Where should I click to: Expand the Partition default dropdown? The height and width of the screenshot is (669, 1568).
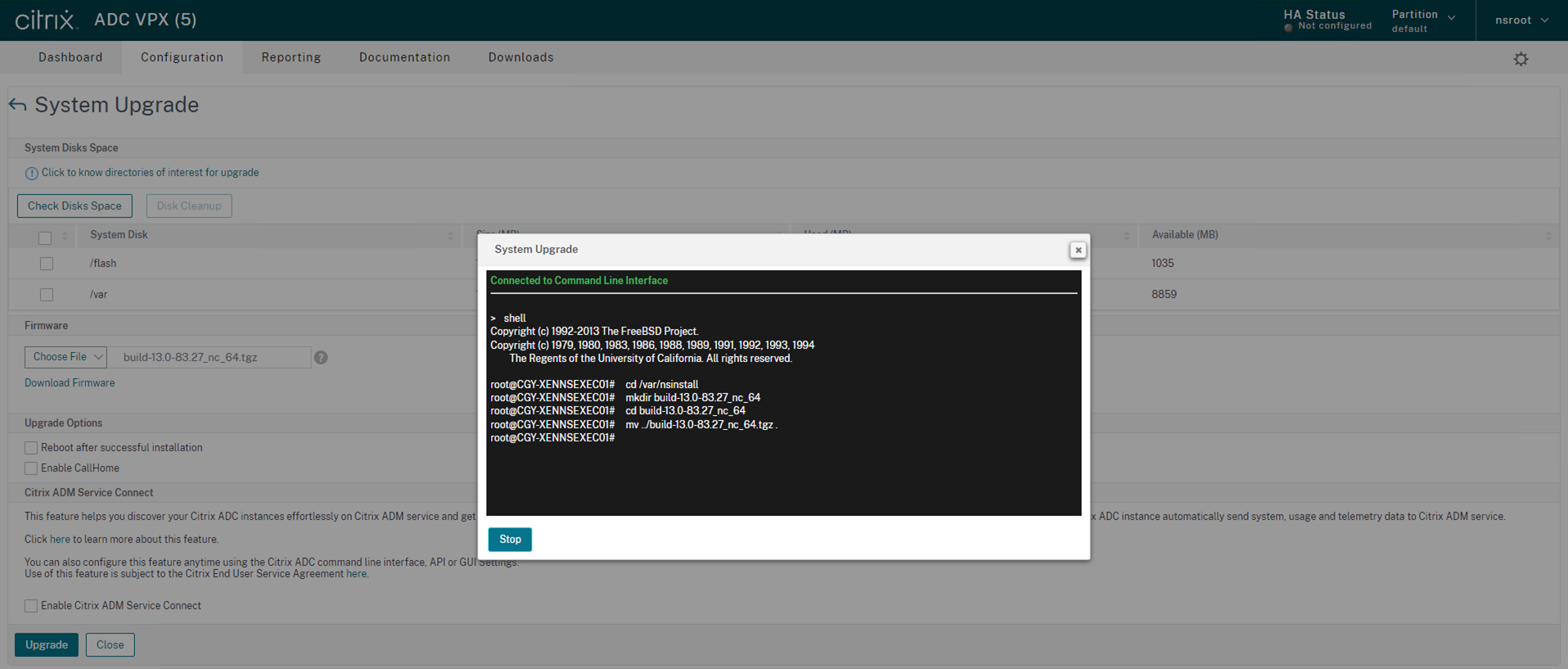pyautogui.click(x=1423, y=20)
